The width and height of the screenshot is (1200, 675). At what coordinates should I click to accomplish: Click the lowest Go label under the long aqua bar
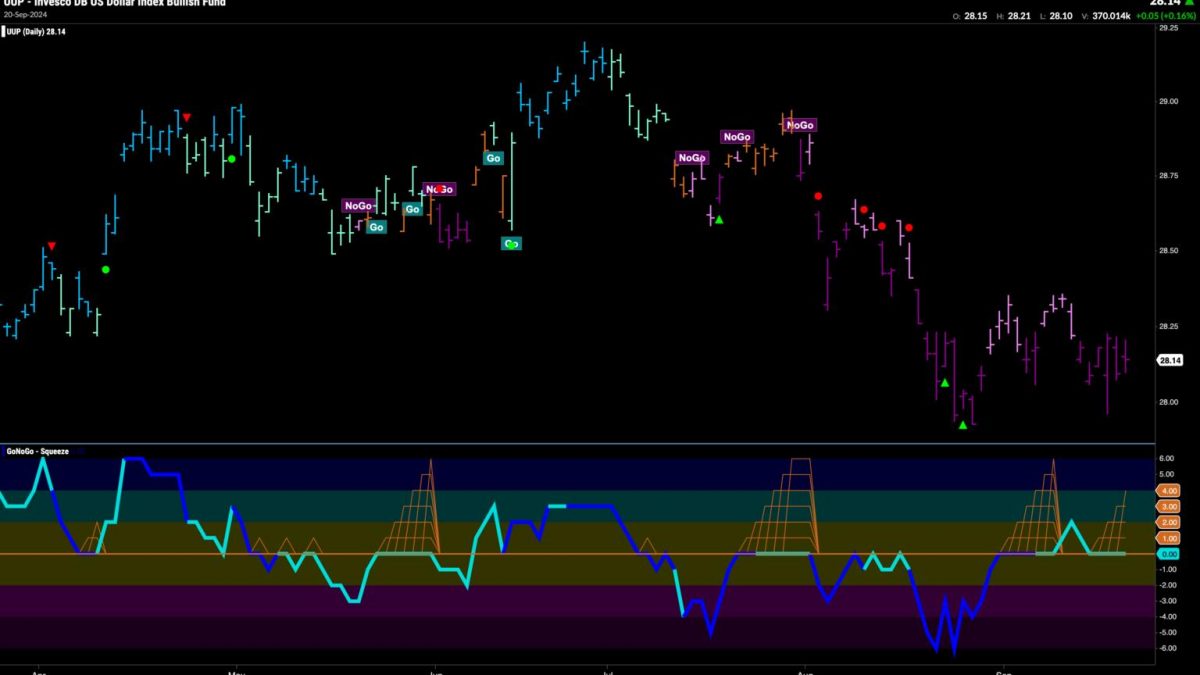point(512,243)
